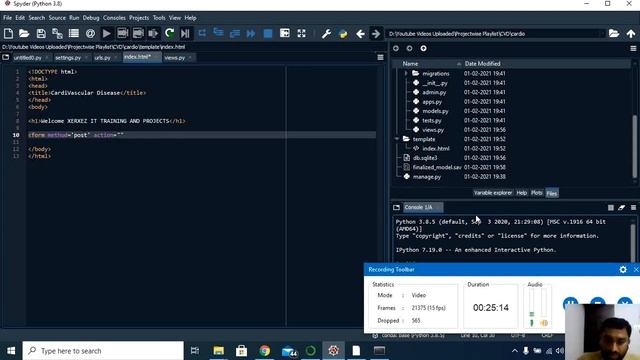Go to previous folder in file explorer

coord(396,49)
